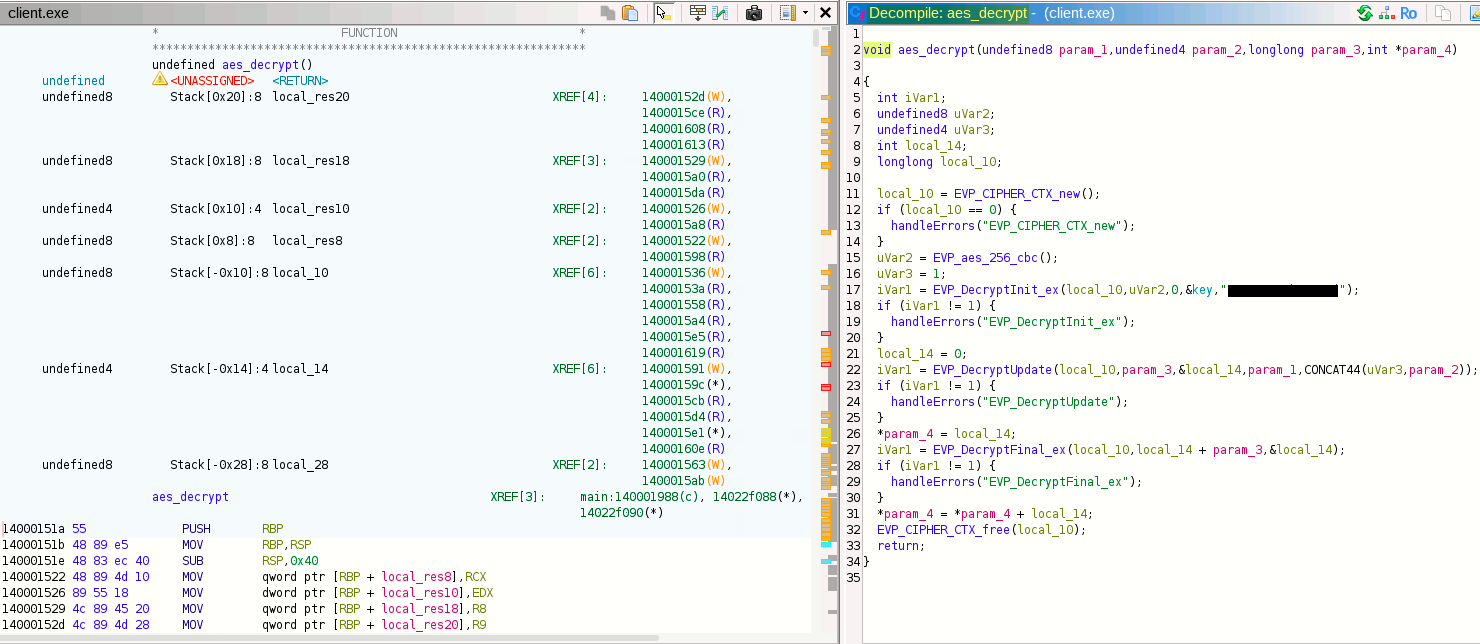Re-decompile using the green refresh icon

click(x=1364, y=13)
